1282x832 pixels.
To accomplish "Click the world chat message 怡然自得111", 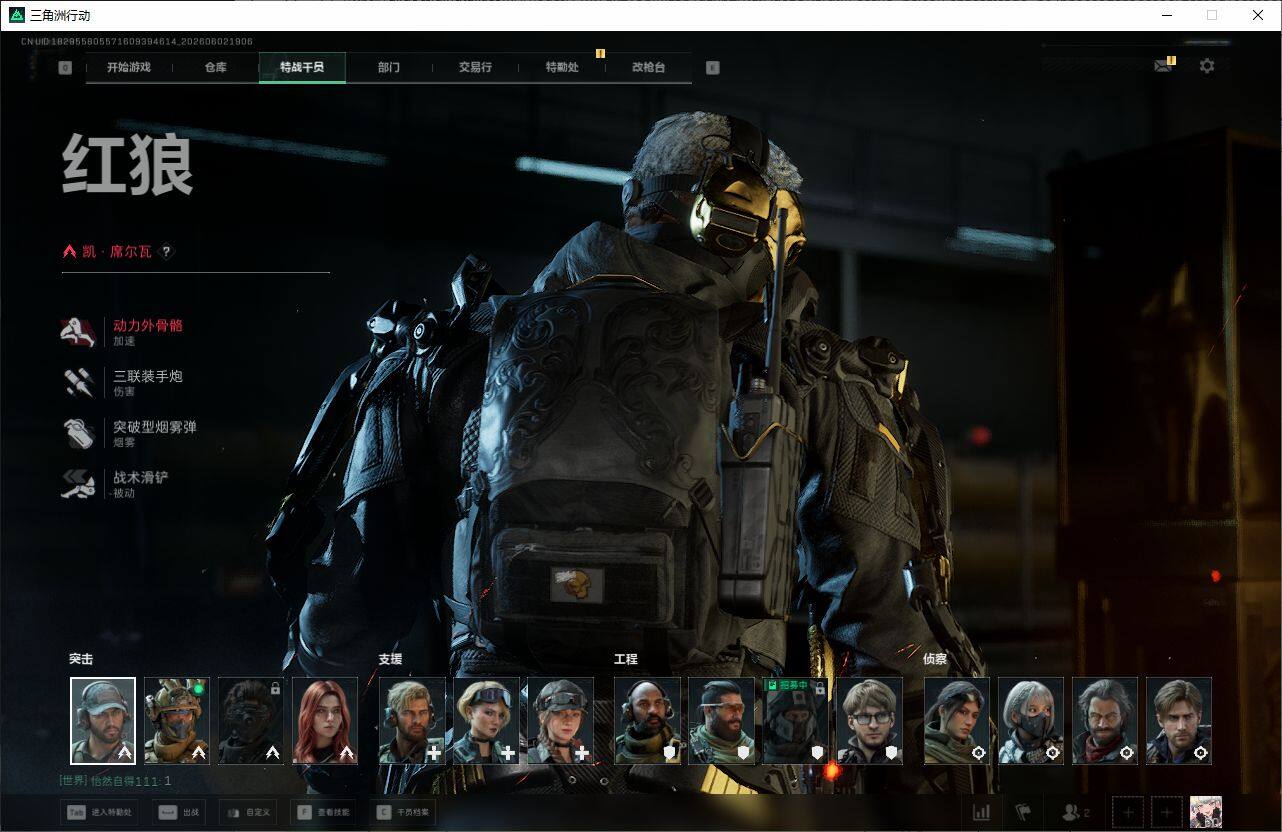I will 116,780.
